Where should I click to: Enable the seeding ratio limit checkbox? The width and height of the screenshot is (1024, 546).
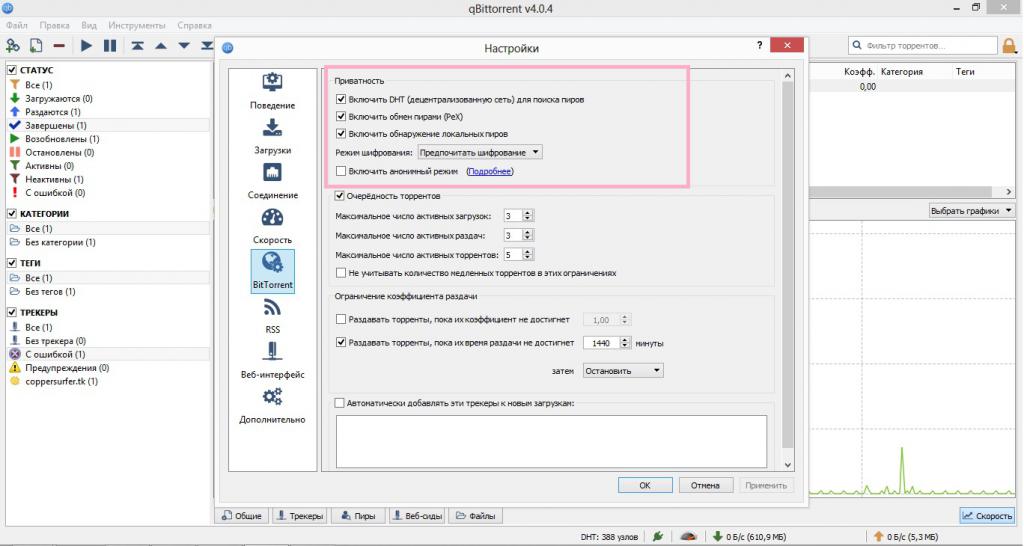tap(340, 320)
